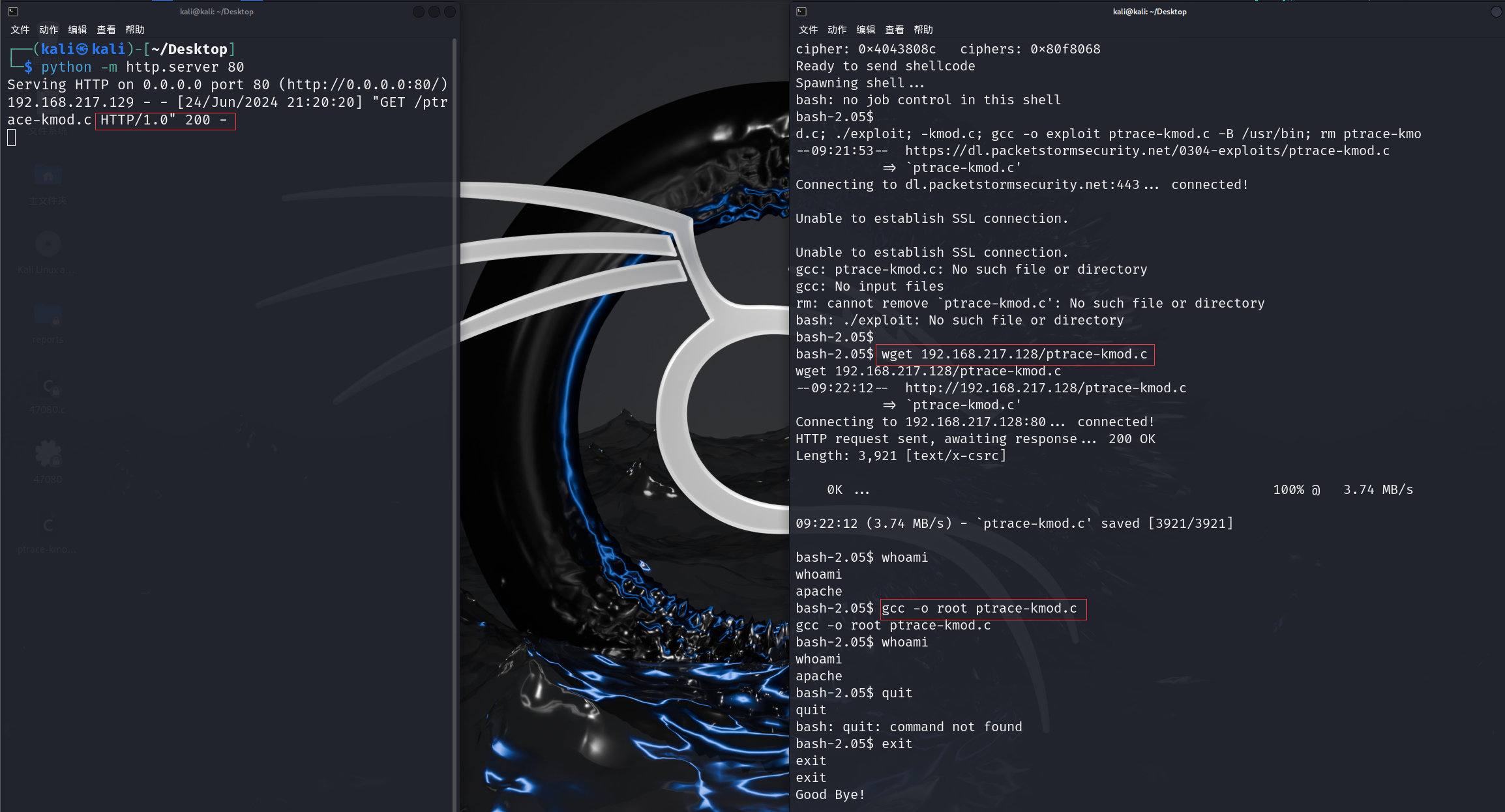The width and height of the screenshot is (1505, 812).
Task: Open 查看 menu in left terminal window
Action: click(106, 29)
